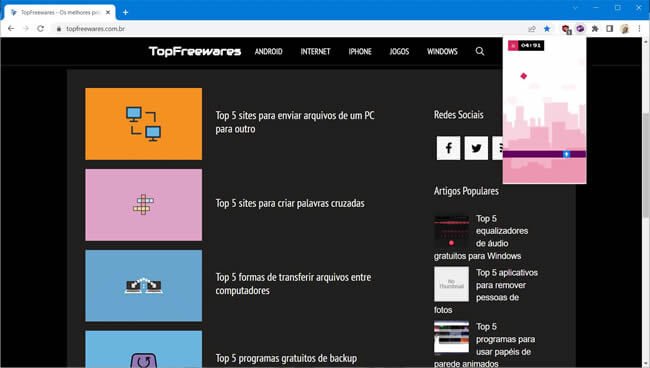This screenshot has height=368, width=650.
Task: Click the page vertical scrollbar
Action: tap(646, 164)
